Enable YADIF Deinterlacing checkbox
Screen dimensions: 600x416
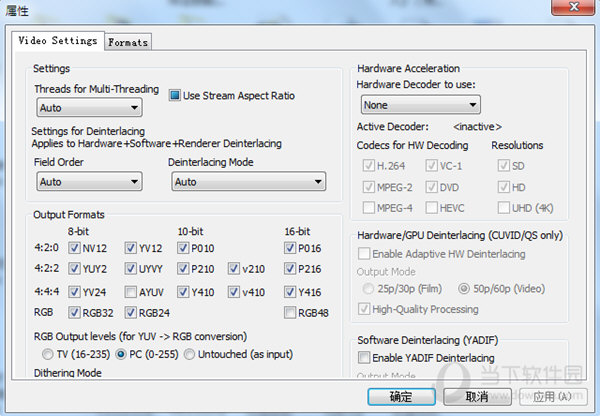point(364,357)
